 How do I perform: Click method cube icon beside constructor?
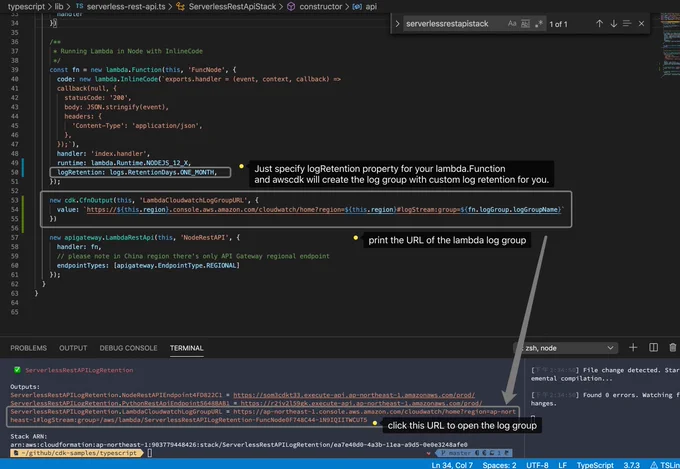291,7
